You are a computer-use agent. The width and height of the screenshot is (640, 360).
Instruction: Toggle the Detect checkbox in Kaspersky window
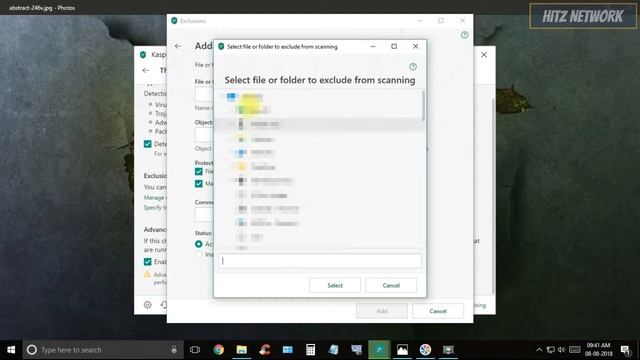point(148,144)
